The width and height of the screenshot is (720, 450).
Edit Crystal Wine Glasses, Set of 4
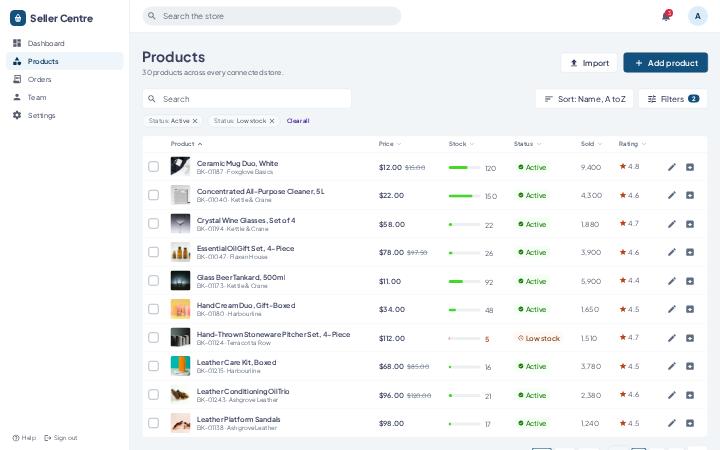[x=671, y=224]
